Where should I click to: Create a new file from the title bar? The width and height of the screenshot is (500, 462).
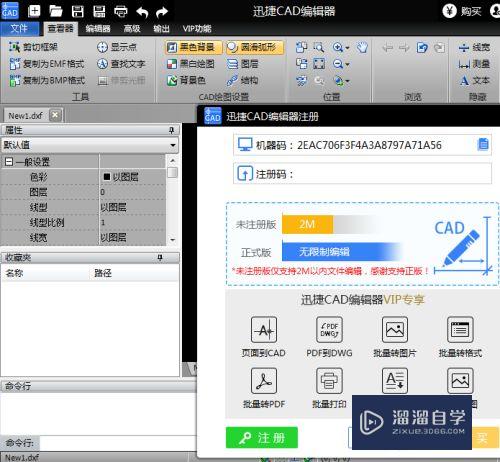click(34, 11)
